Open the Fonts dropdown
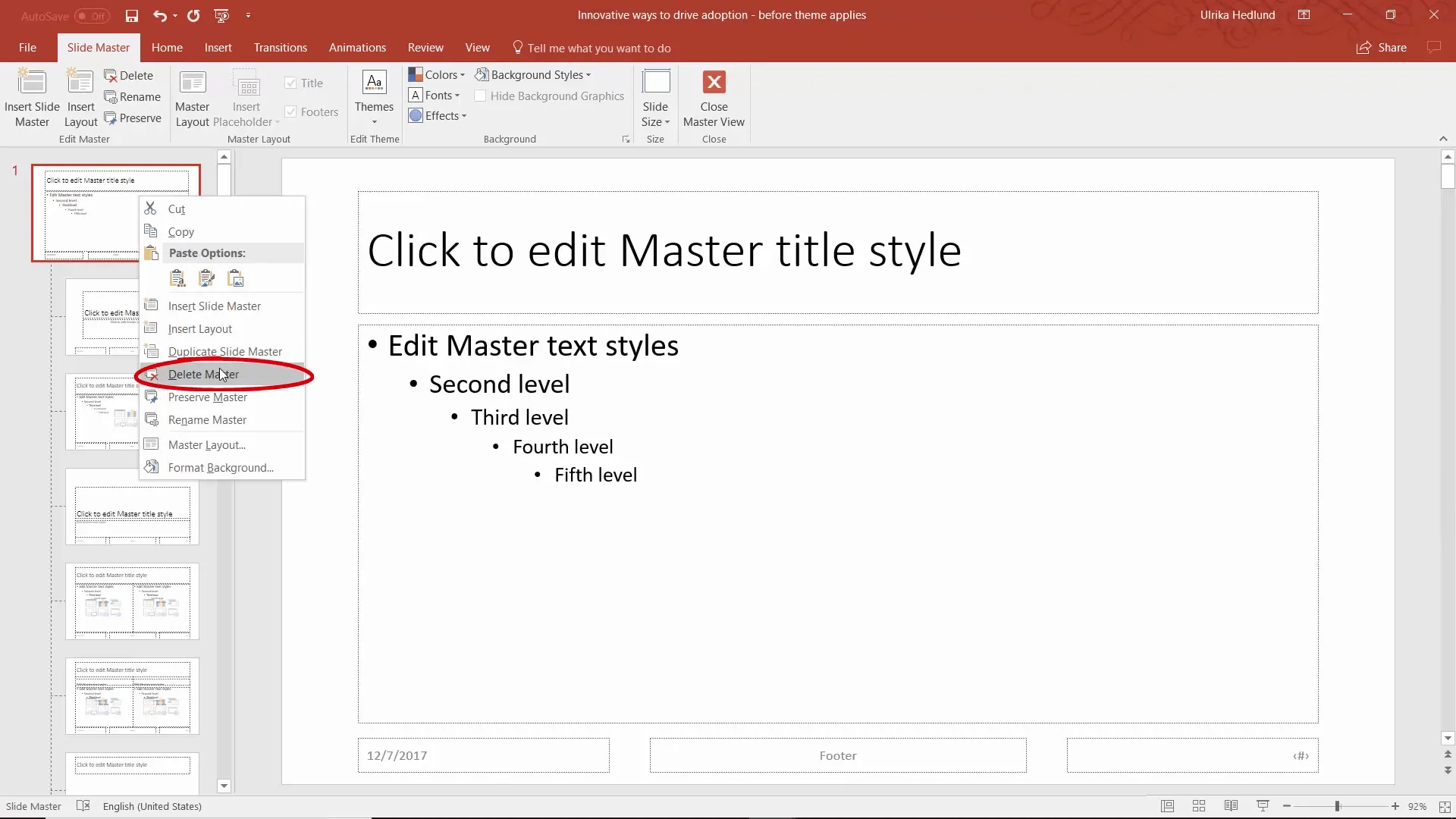 [x=435, y=96]
